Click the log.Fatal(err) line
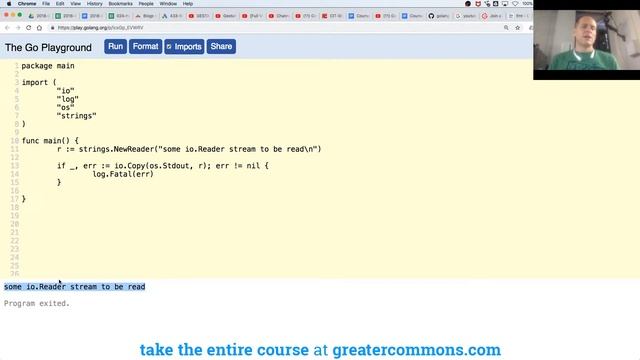The height and width of the screenshot is (360, 640). pos(123,174)
